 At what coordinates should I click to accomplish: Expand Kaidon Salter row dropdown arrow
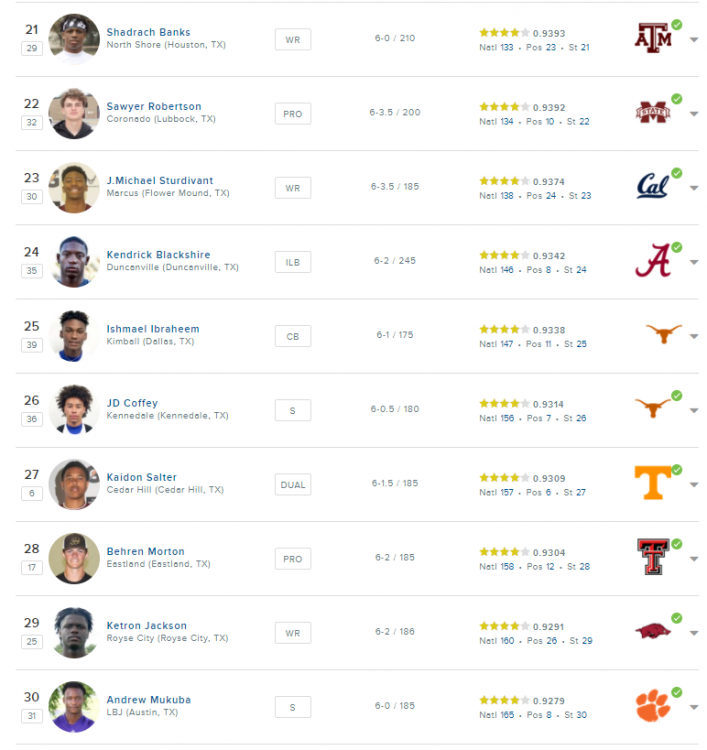click(x=694, y=485)
